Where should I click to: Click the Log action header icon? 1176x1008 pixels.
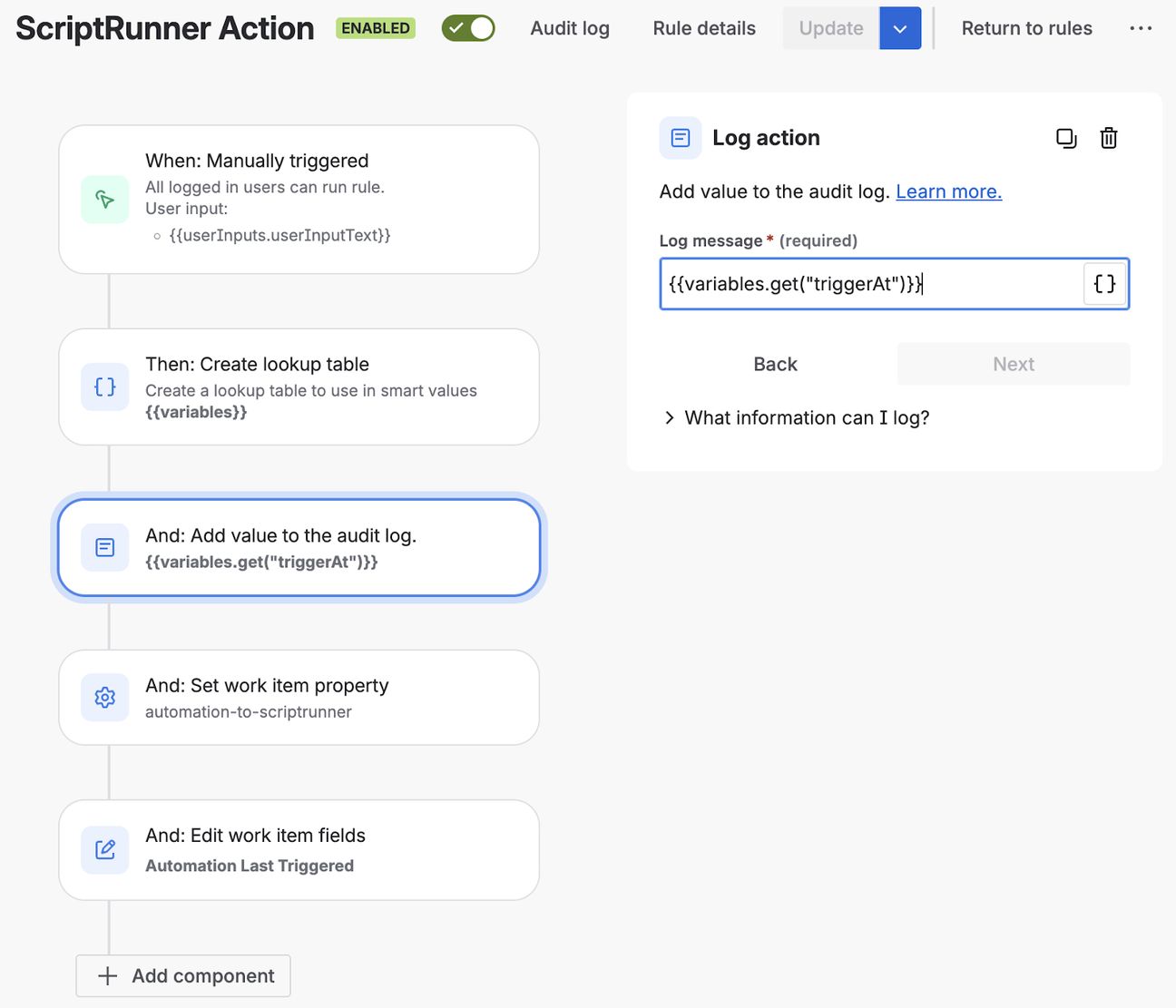pos(681,138)
